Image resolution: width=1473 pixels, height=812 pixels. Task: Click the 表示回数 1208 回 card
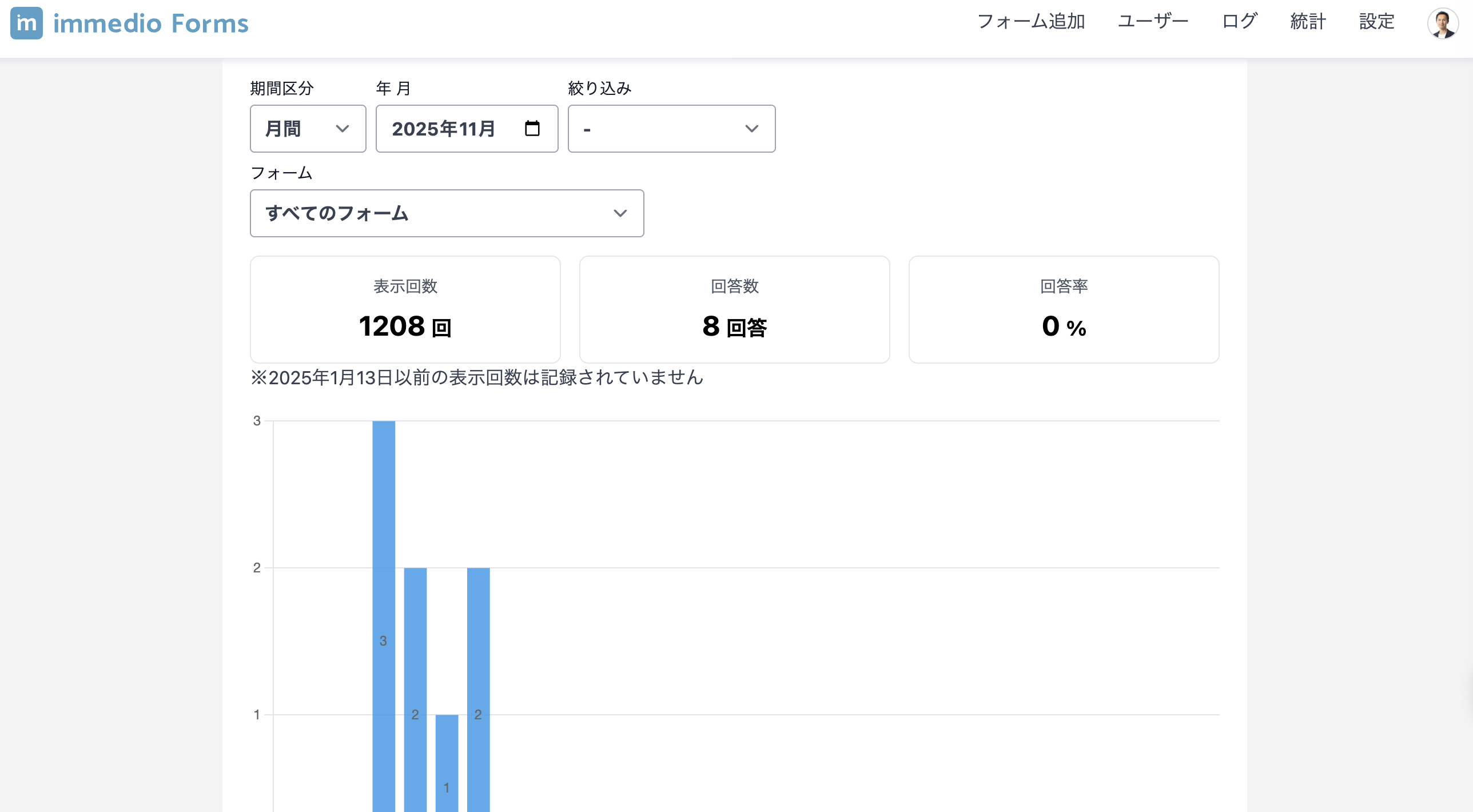[x=405, y=309]
